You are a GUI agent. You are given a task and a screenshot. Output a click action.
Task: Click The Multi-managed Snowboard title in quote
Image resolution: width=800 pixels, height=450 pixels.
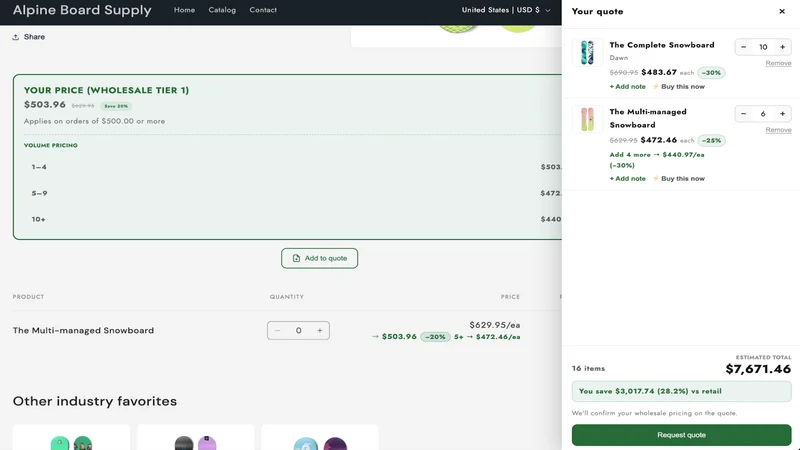click(648, 118)
